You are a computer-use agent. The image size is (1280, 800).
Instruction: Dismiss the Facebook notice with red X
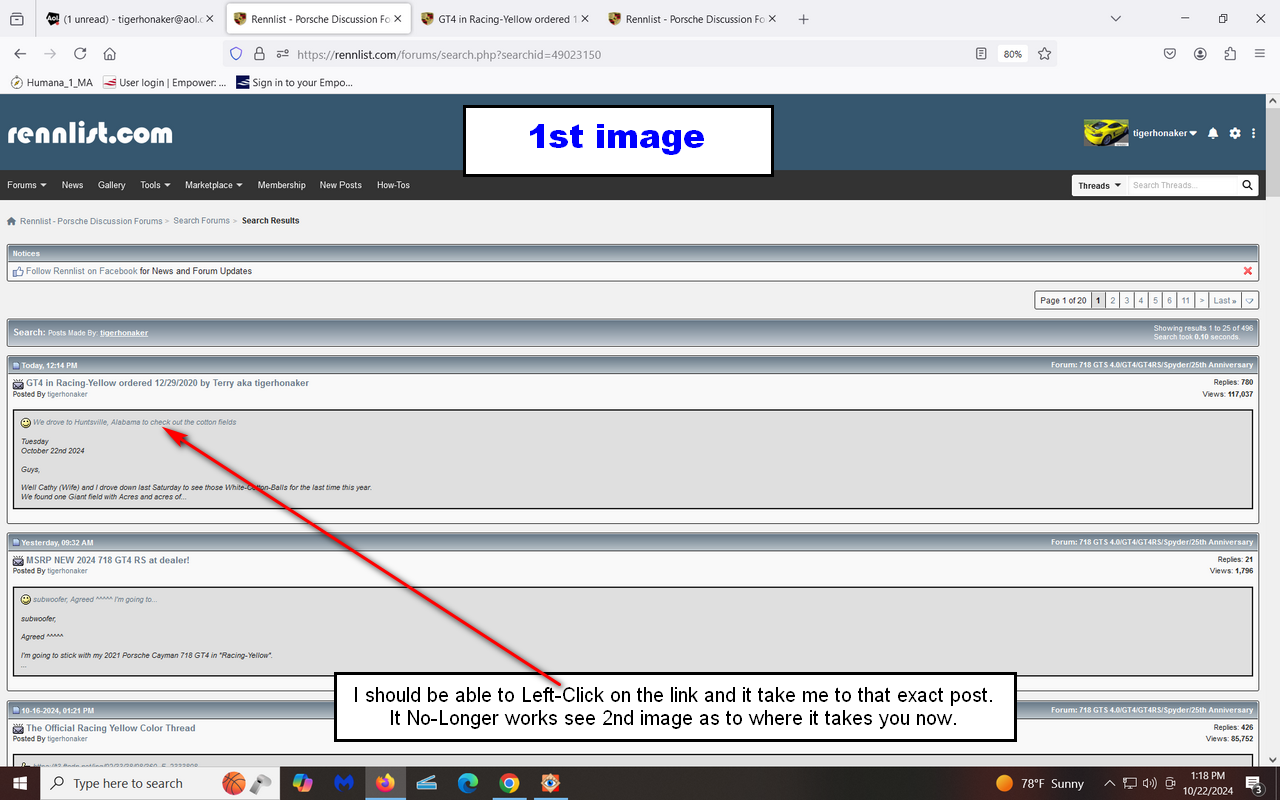click(1247, 271)
